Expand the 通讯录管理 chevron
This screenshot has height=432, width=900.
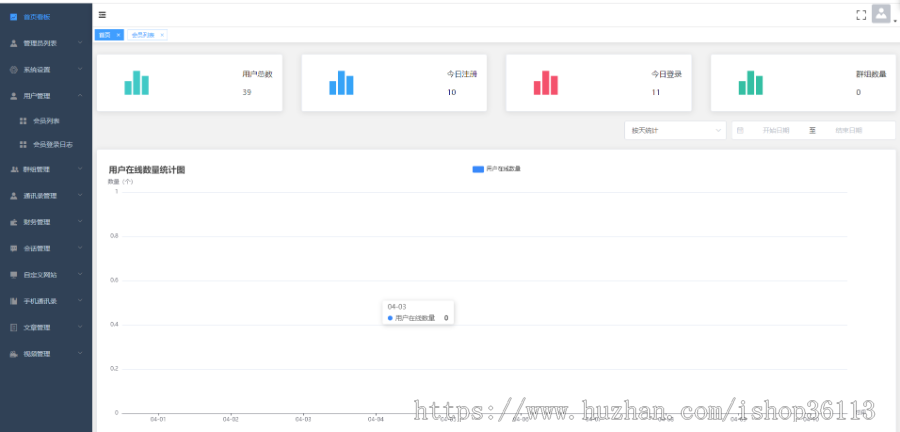(80, 195)
